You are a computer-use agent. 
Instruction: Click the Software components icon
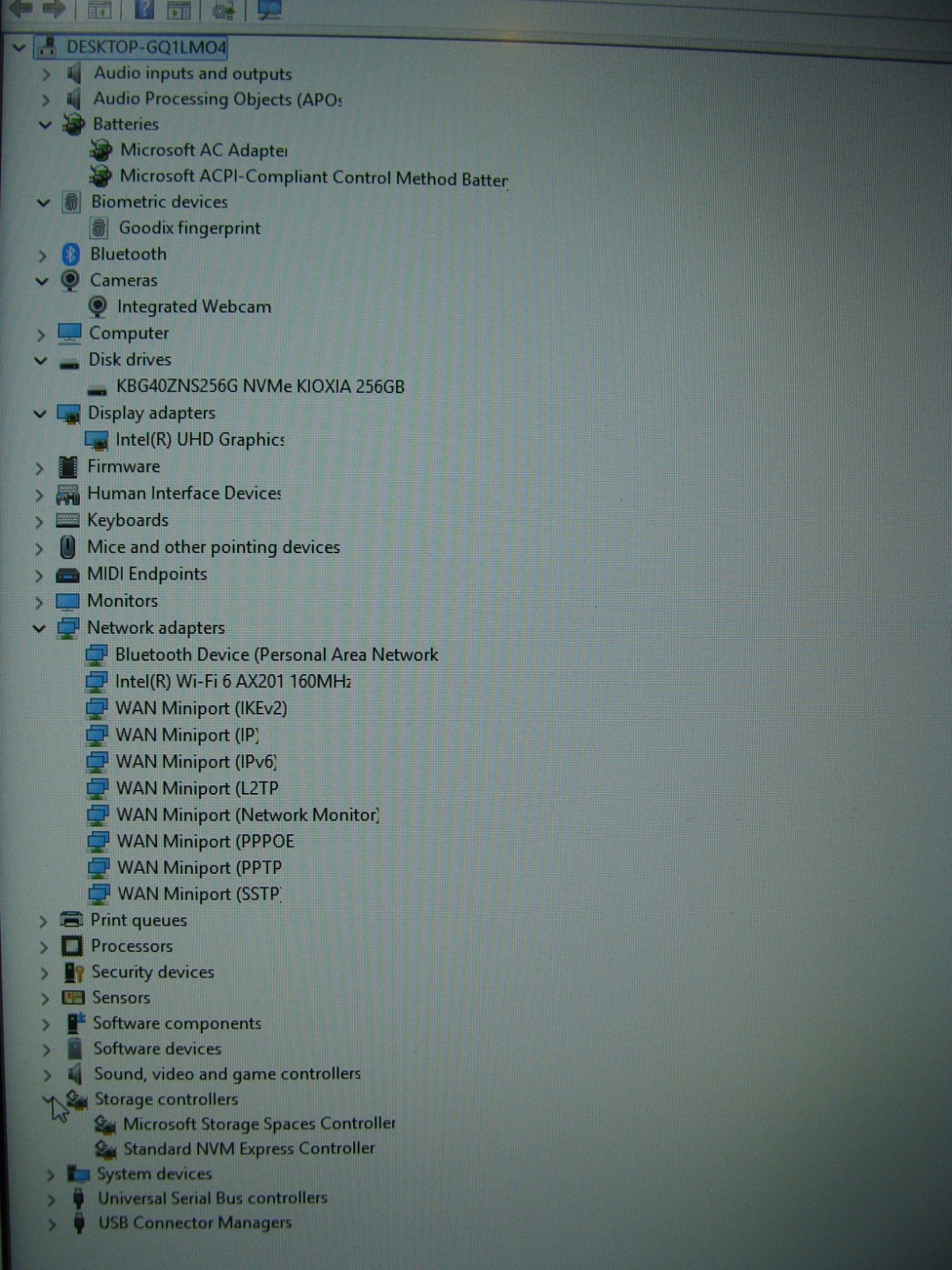pyautogui.click(x=75, y=1023)
